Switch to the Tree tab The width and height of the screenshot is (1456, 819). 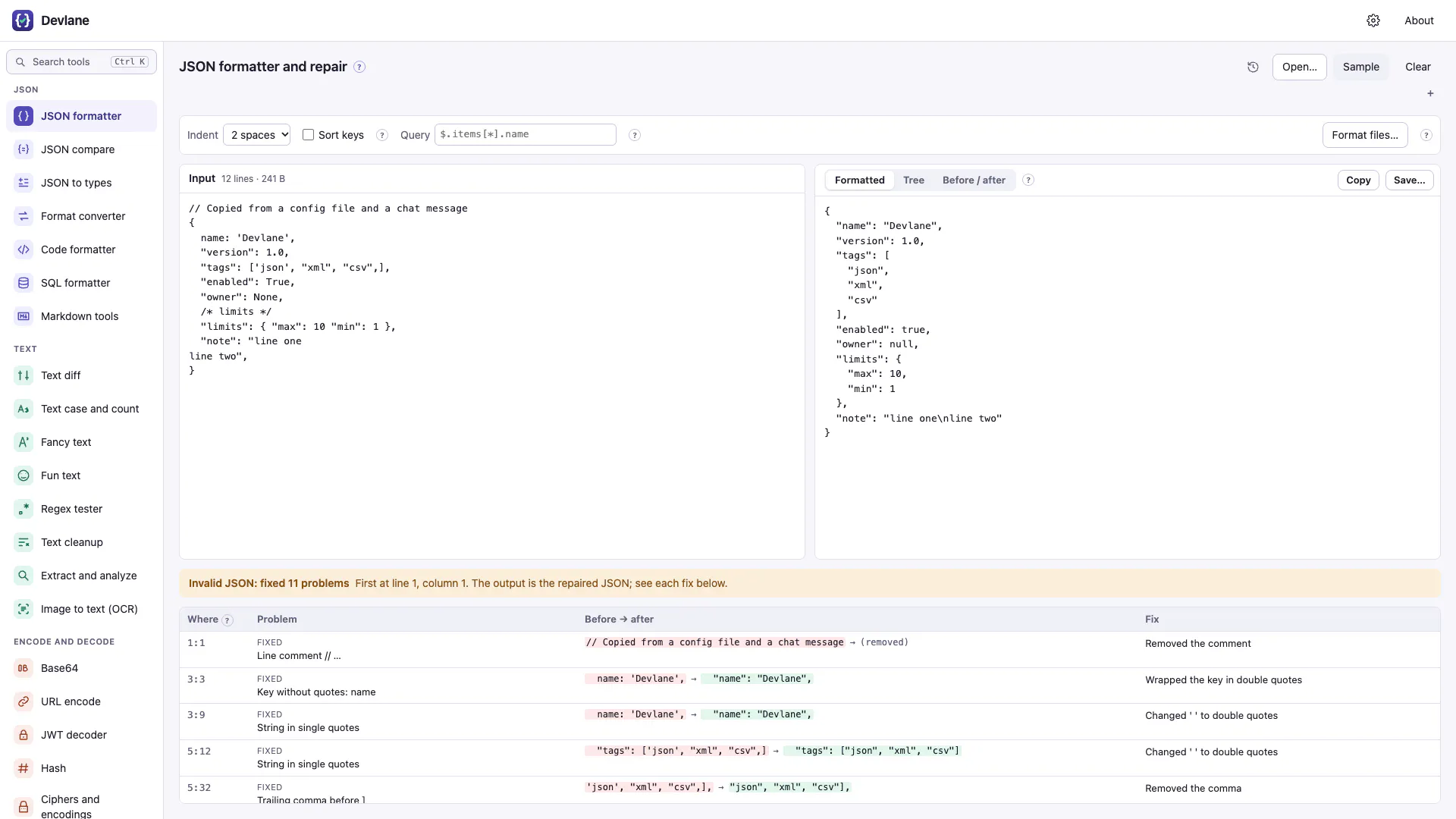pos(913,180)
